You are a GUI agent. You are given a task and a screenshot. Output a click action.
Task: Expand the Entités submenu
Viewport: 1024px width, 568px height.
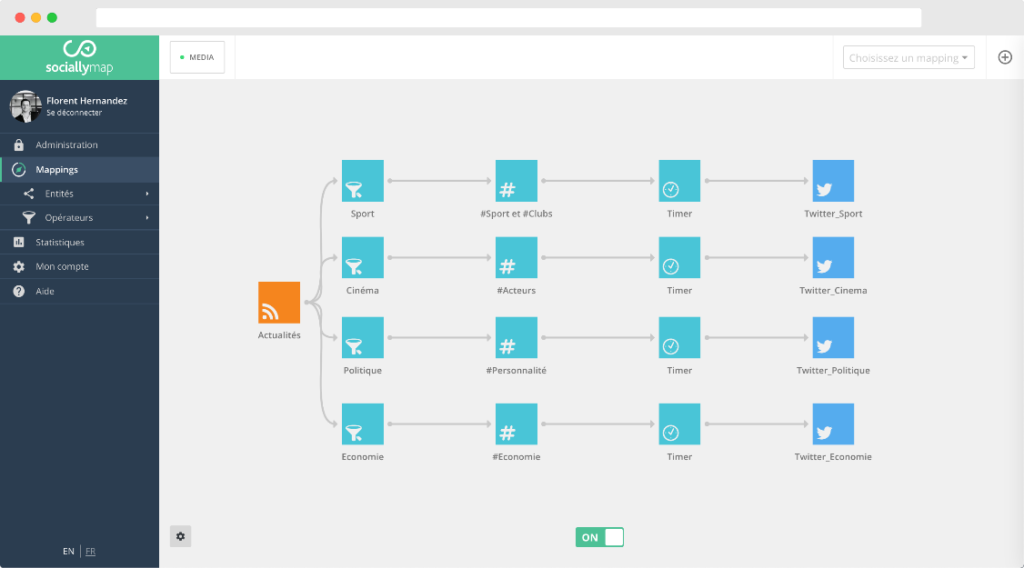80,193
